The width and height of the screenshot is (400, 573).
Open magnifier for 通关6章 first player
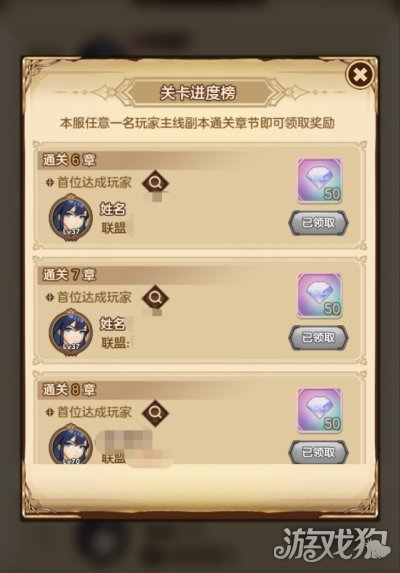(x=155, y=183)
